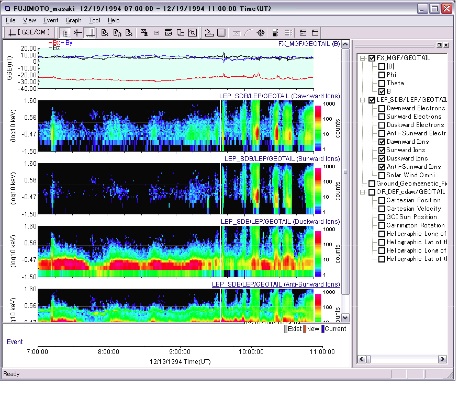This screenshot has height=398, width=457.
Task: Uncheck the Sunward Ions checkbox
Action: tap(382, 150)
